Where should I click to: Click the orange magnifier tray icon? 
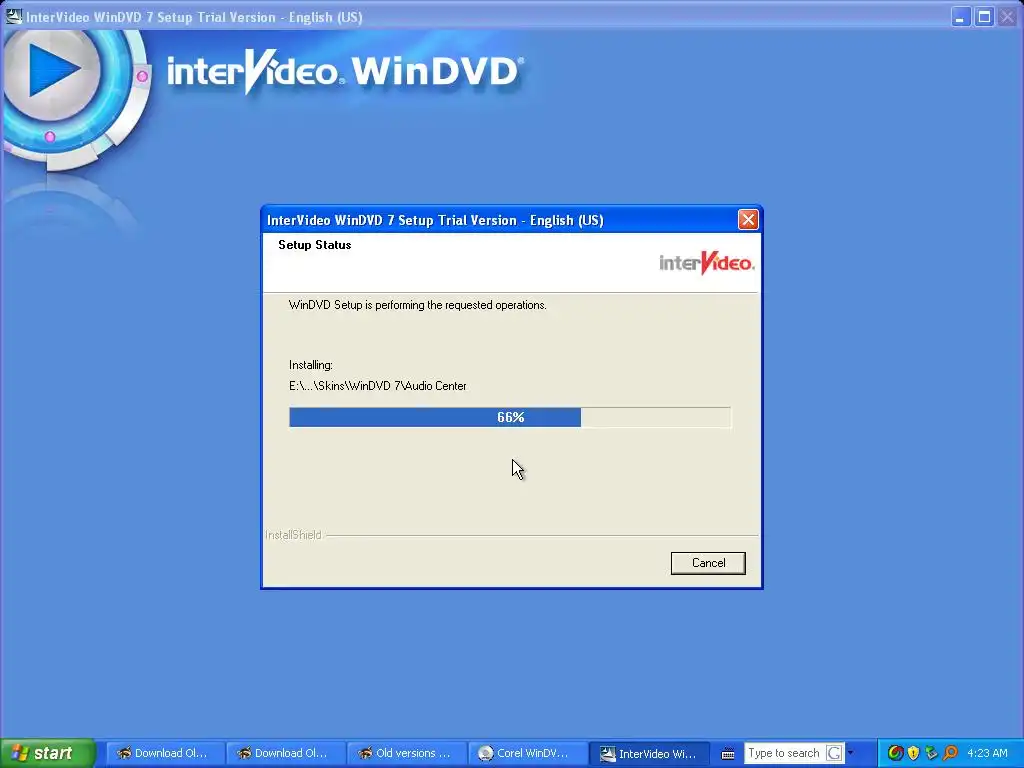[x=950, y=753]
